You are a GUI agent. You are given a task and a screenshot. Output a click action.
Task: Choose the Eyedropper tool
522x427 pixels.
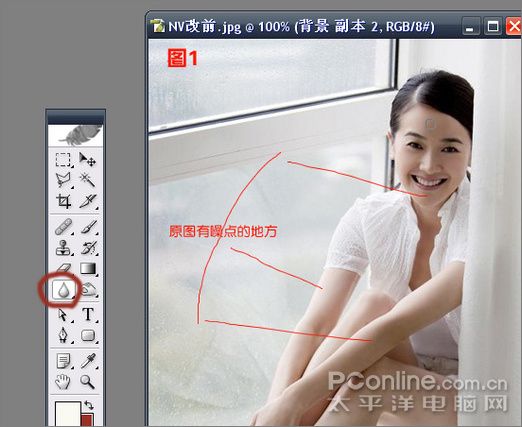(88, 361)
